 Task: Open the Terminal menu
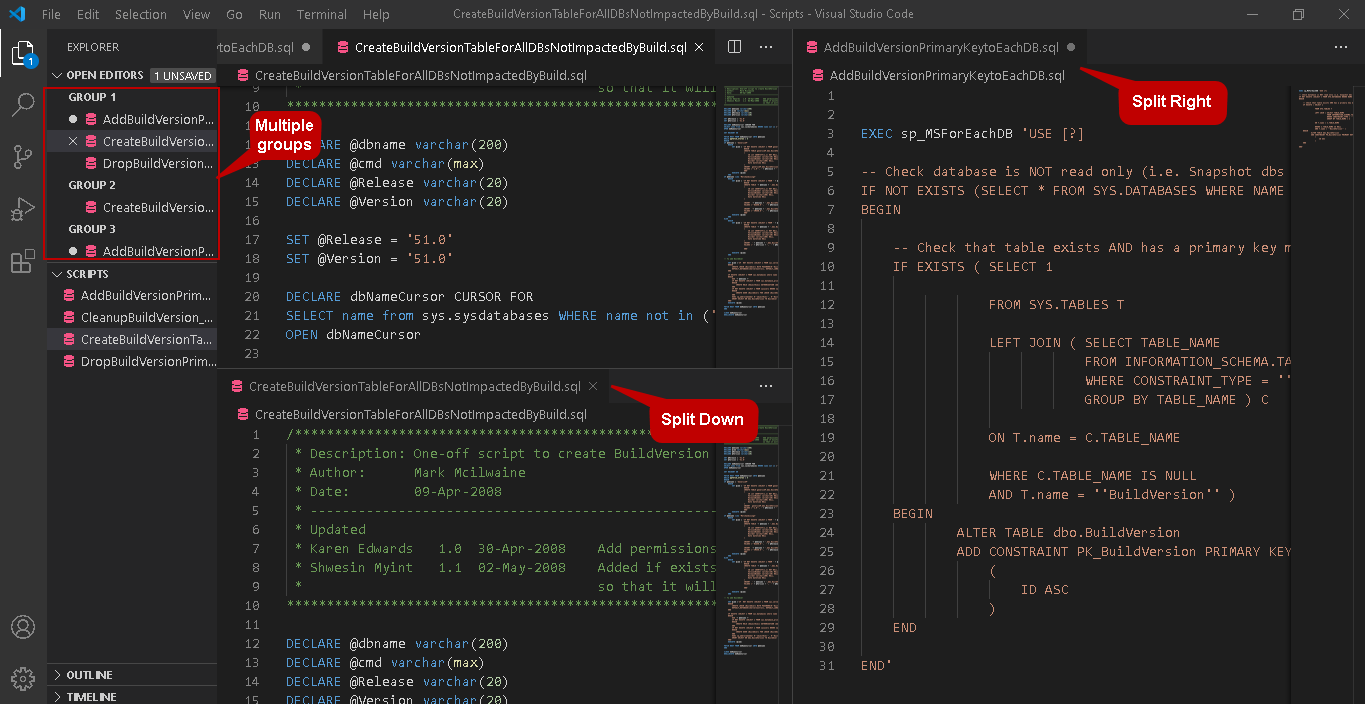321,14
